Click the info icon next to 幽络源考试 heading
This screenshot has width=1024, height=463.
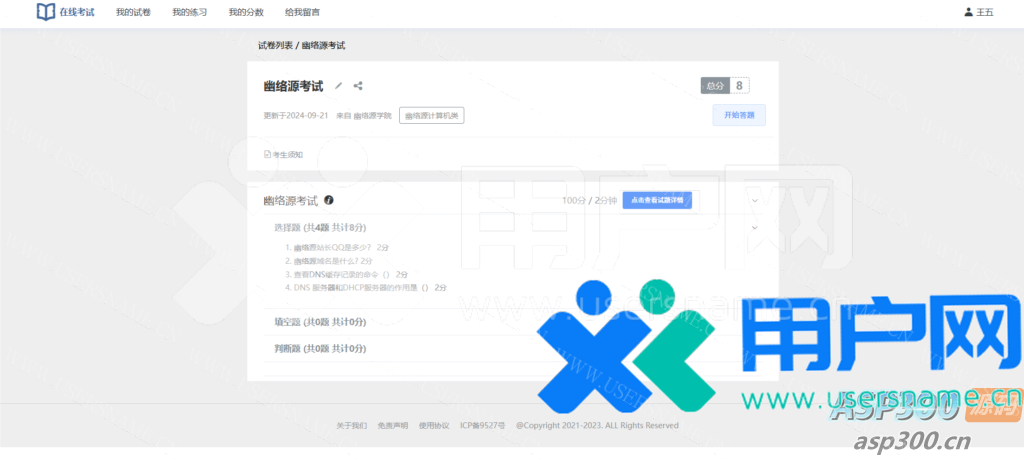329,200
